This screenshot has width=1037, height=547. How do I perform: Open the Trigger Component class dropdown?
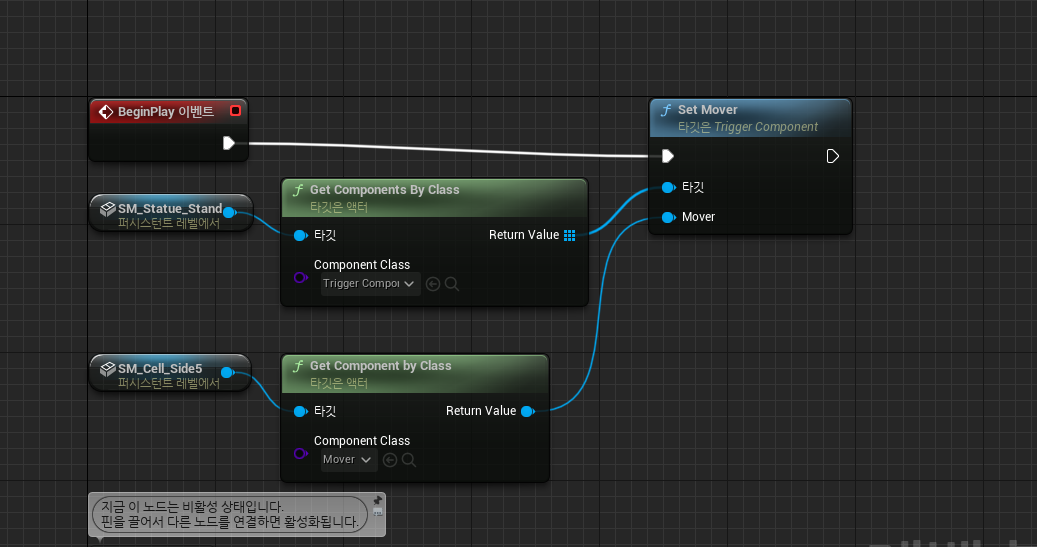click(370, 284)
